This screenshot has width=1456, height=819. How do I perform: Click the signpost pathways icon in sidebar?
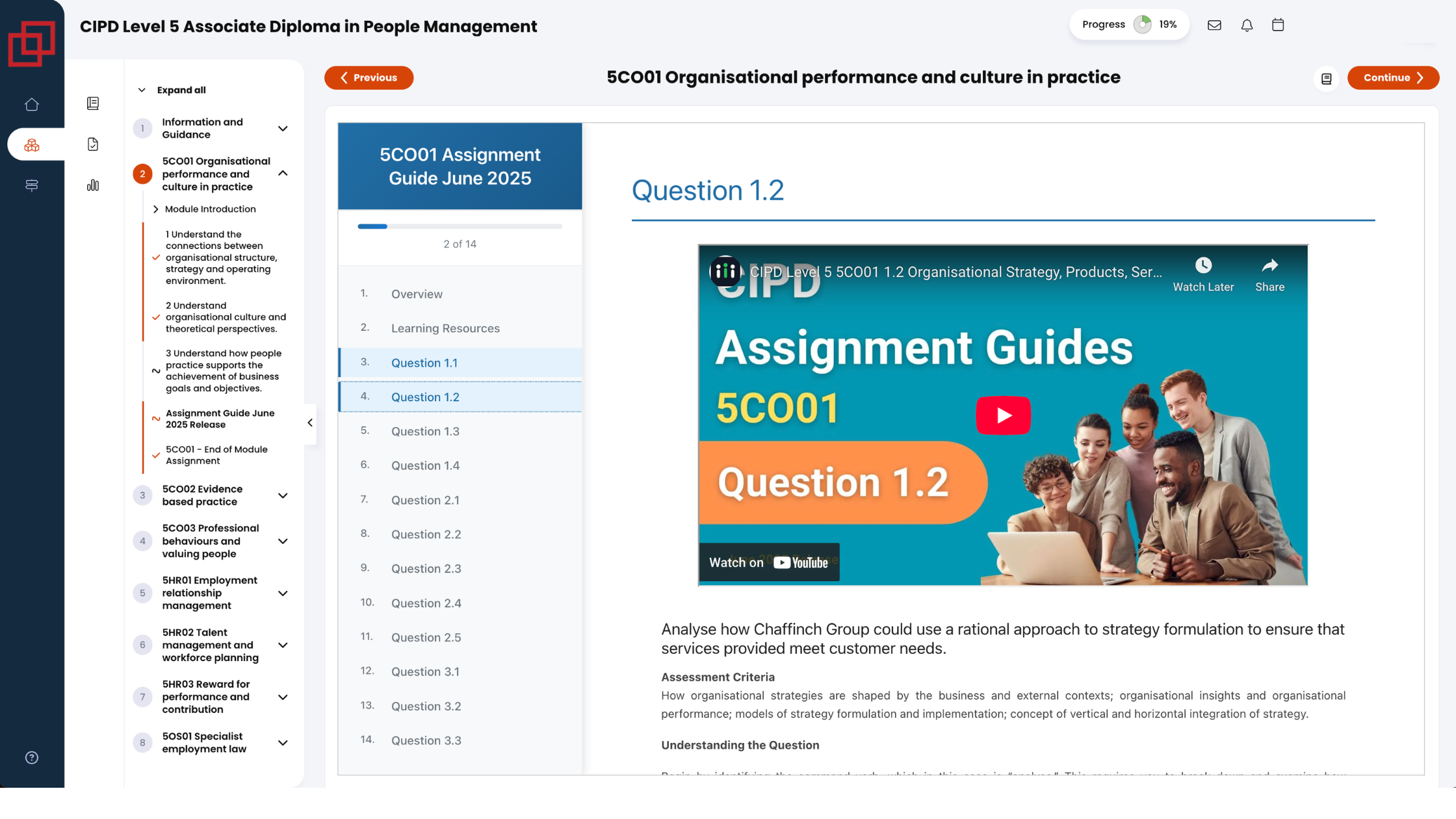tap(32, 185)
